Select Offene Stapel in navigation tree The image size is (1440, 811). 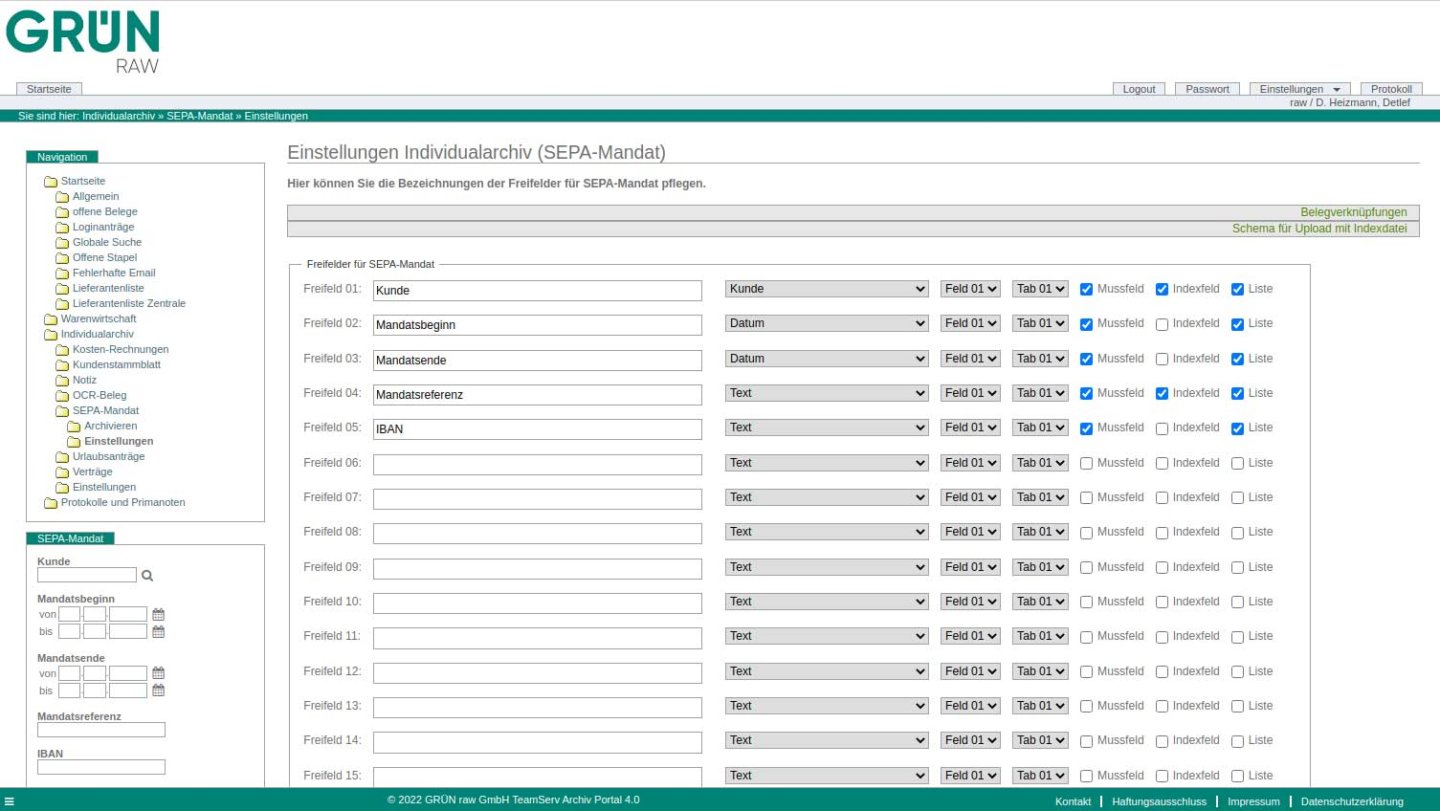pyautogui.click(x=104, y=258)
